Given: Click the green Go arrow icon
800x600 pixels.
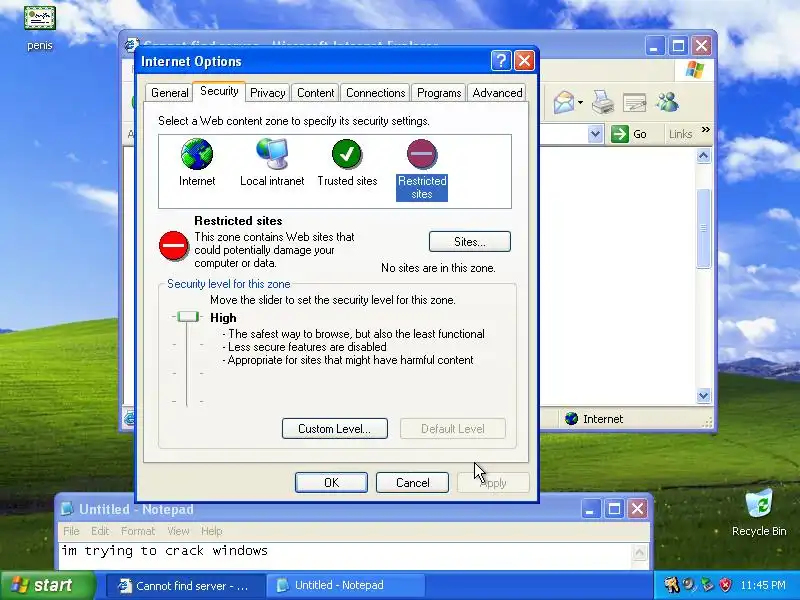Looking at the screenshot, I should pyautogui.click(x=619, y=134).
